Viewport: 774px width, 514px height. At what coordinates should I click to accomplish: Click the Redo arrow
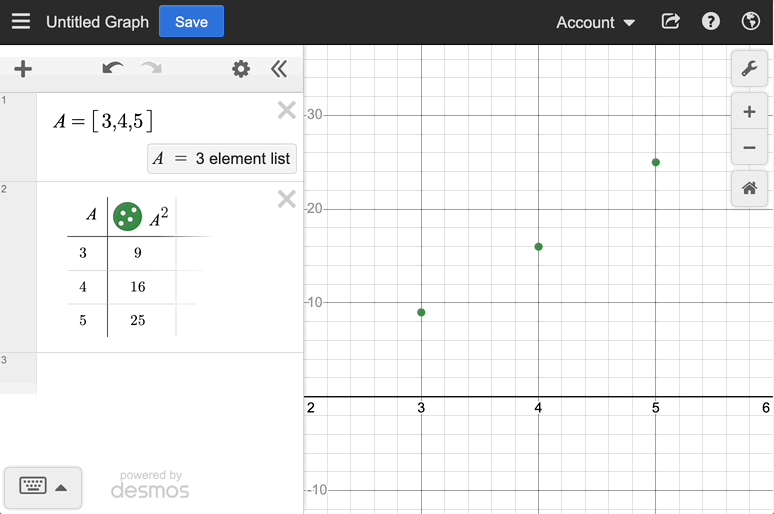coord(151,68)
